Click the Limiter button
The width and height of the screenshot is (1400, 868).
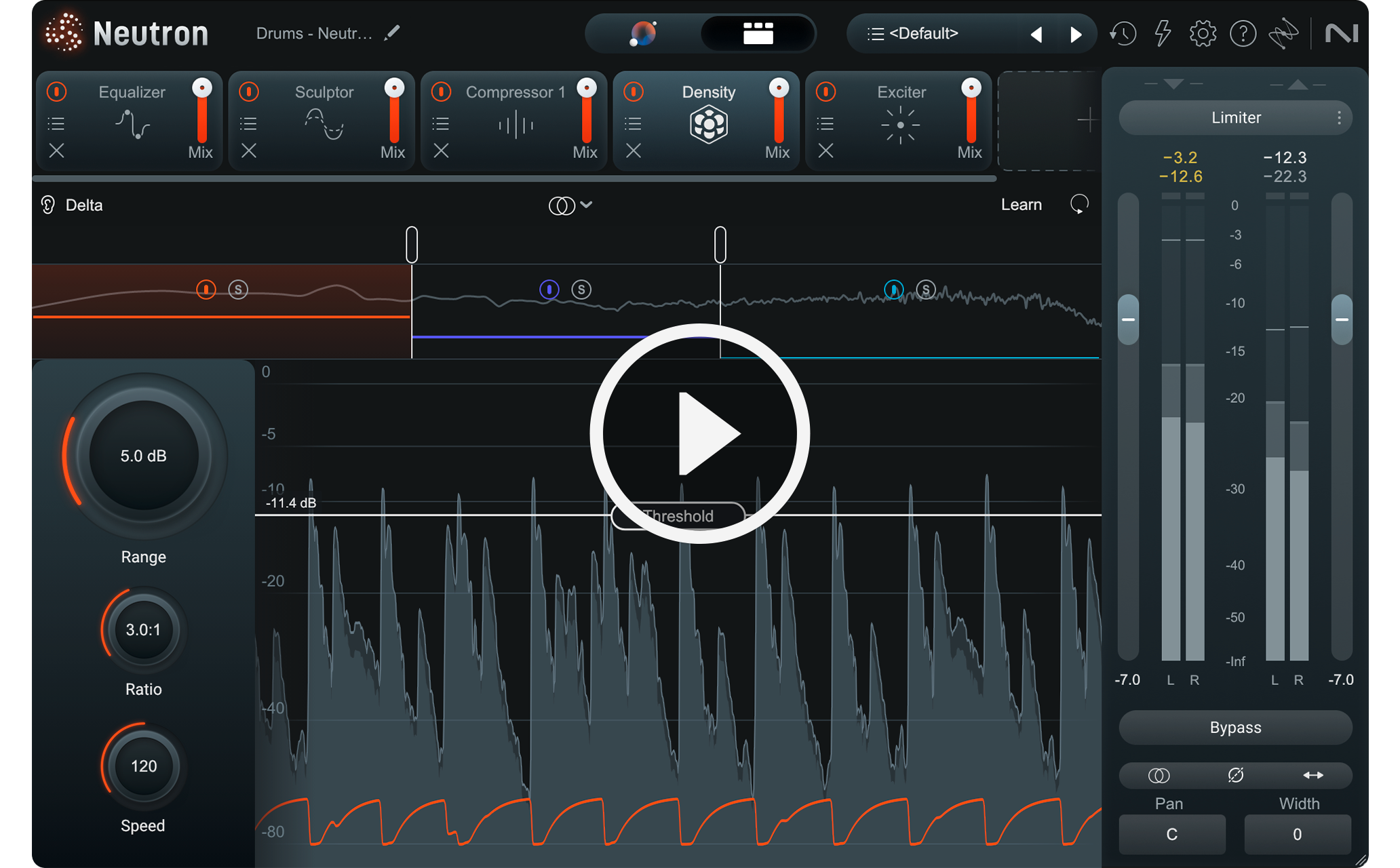[x=1236, y=118]
